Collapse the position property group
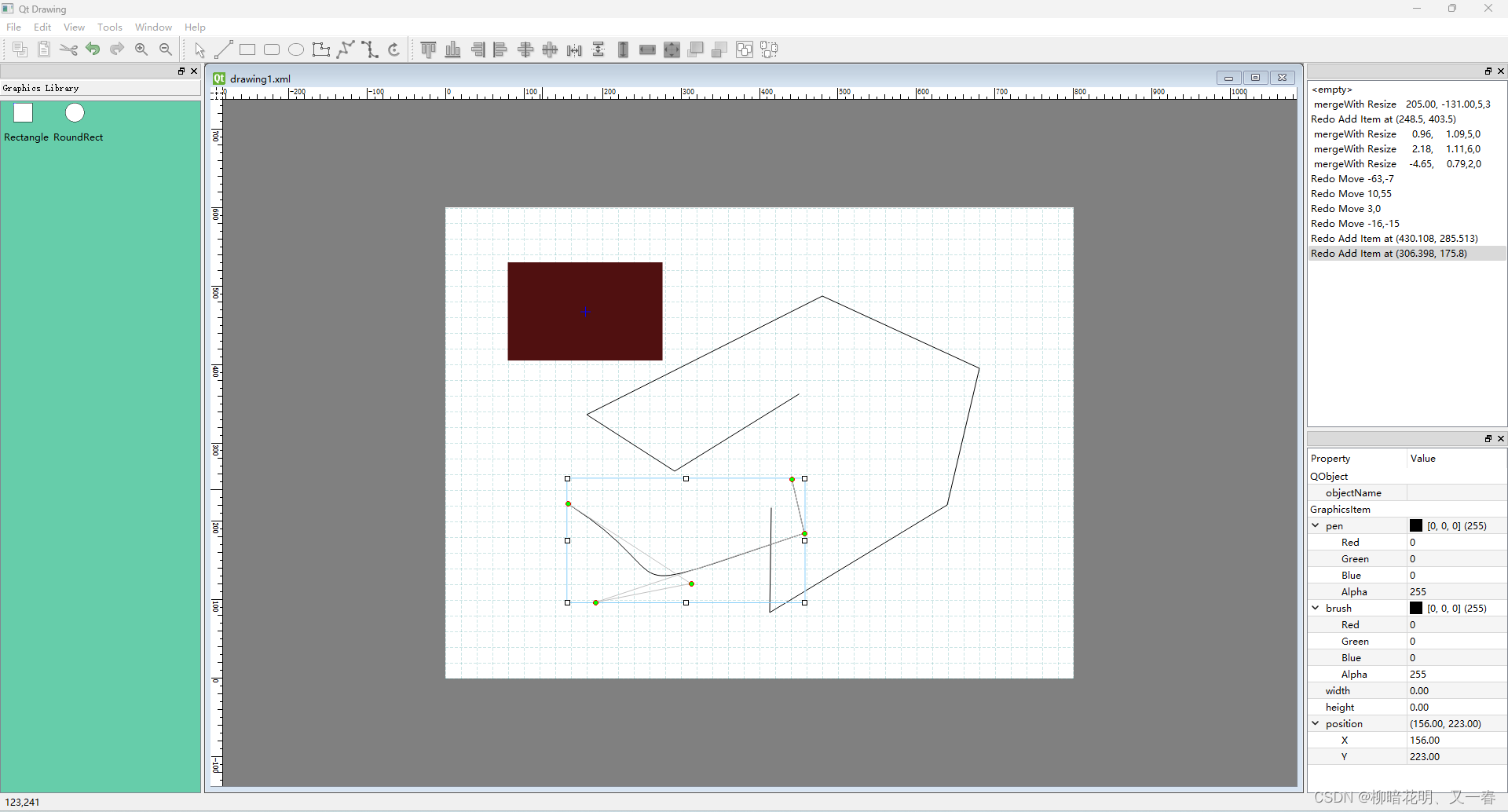The height and width of the screenshot is (812, 1508). click(1316, 723)
